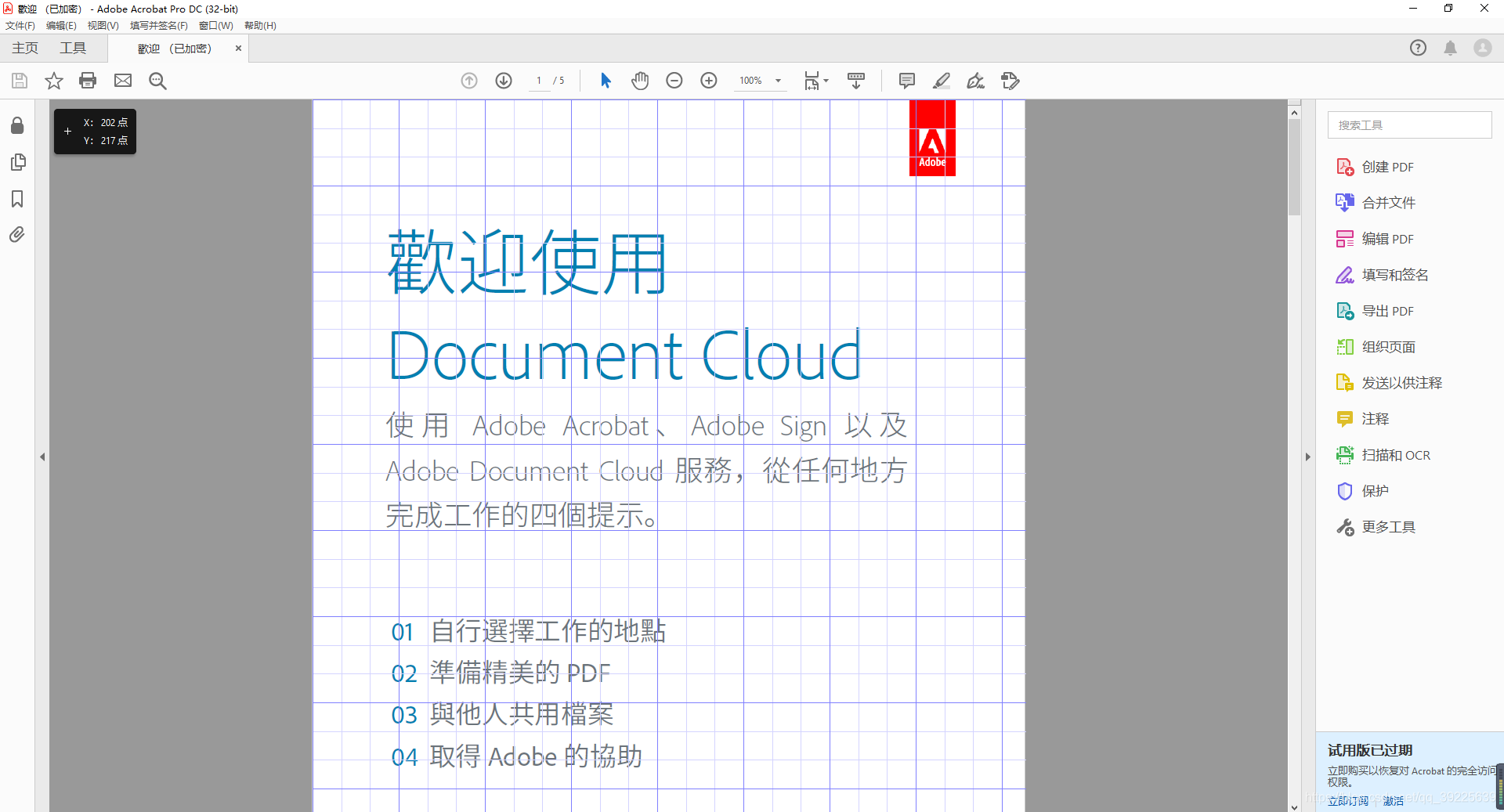Open the 100% zoom level dropdown
Screen dimensions: 1504x812
[761, 81]
